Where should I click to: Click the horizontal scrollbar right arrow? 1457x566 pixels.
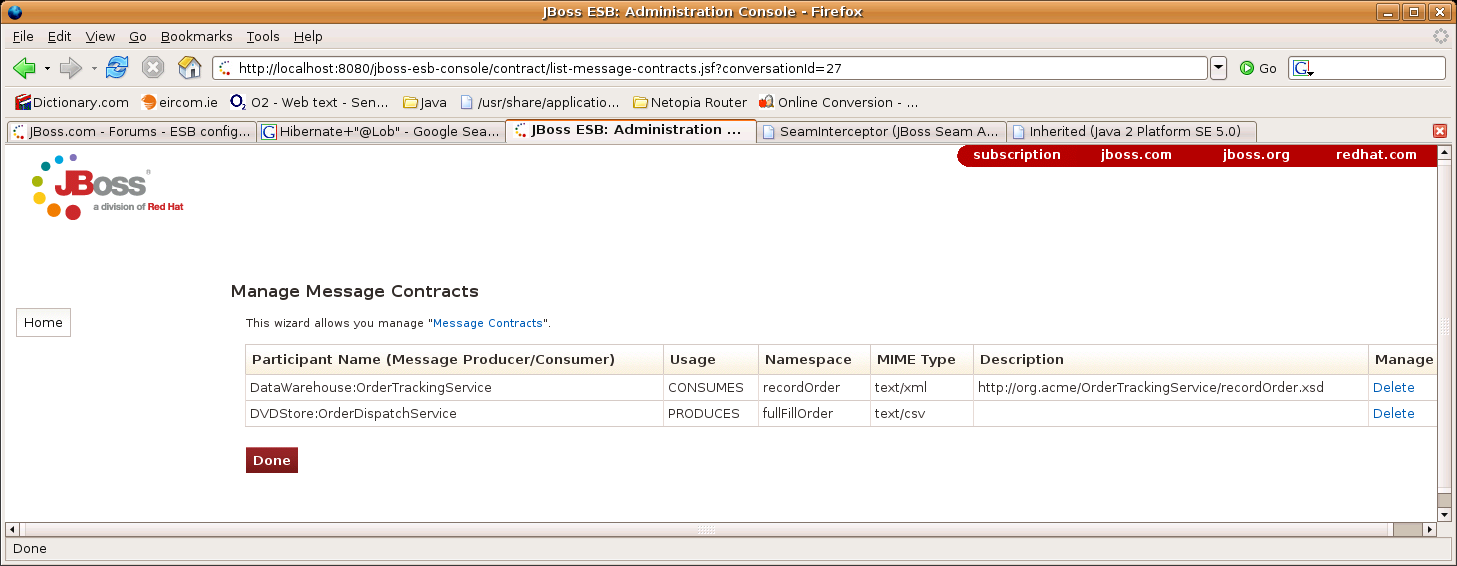click(x=1429, y=529)
